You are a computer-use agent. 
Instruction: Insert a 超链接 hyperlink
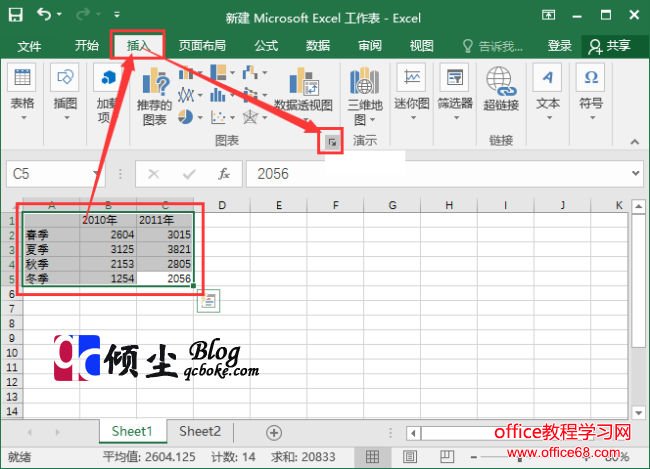[x=501, y=89]
